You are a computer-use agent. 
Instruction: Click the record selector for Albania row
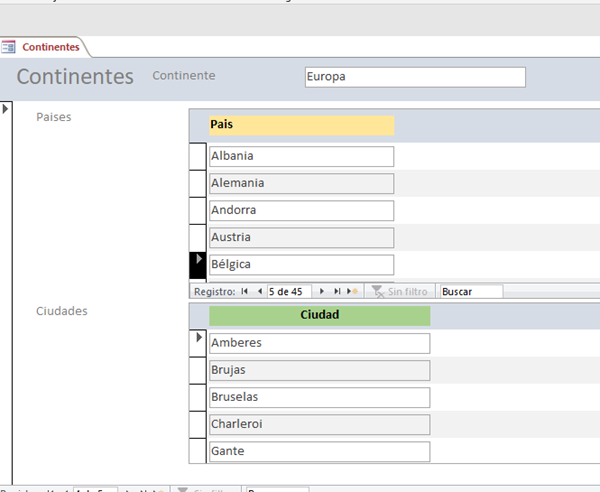198,156
